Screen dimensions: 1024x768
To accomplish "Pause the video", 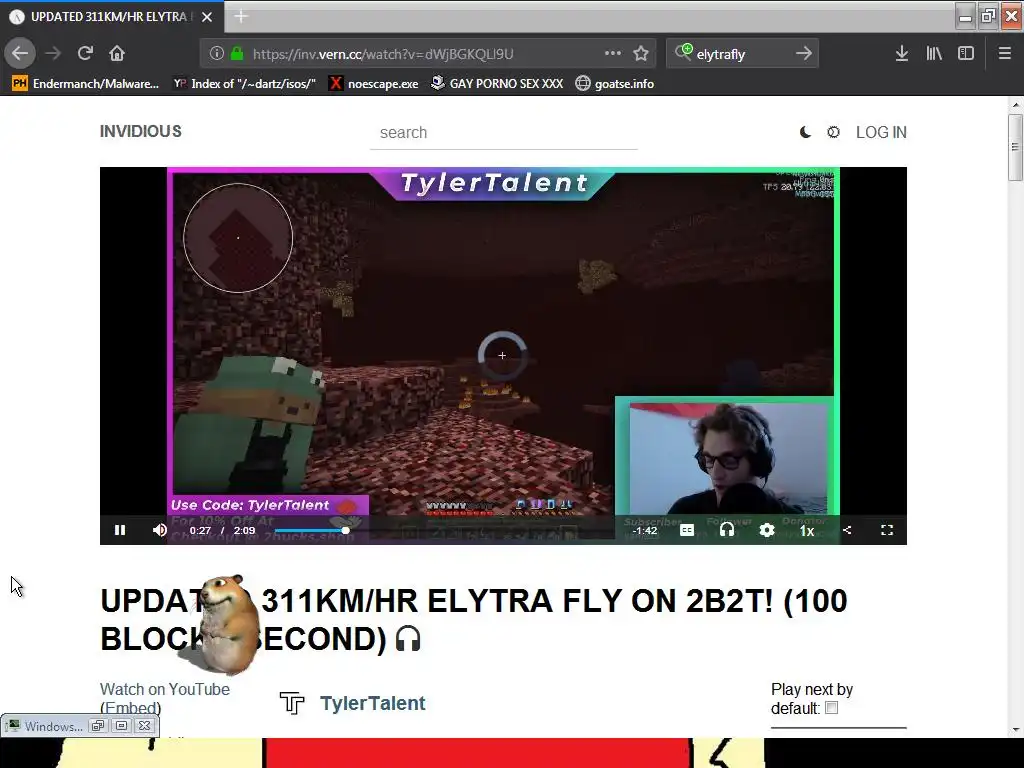I will pyautogui.click(x=120, y=530).
